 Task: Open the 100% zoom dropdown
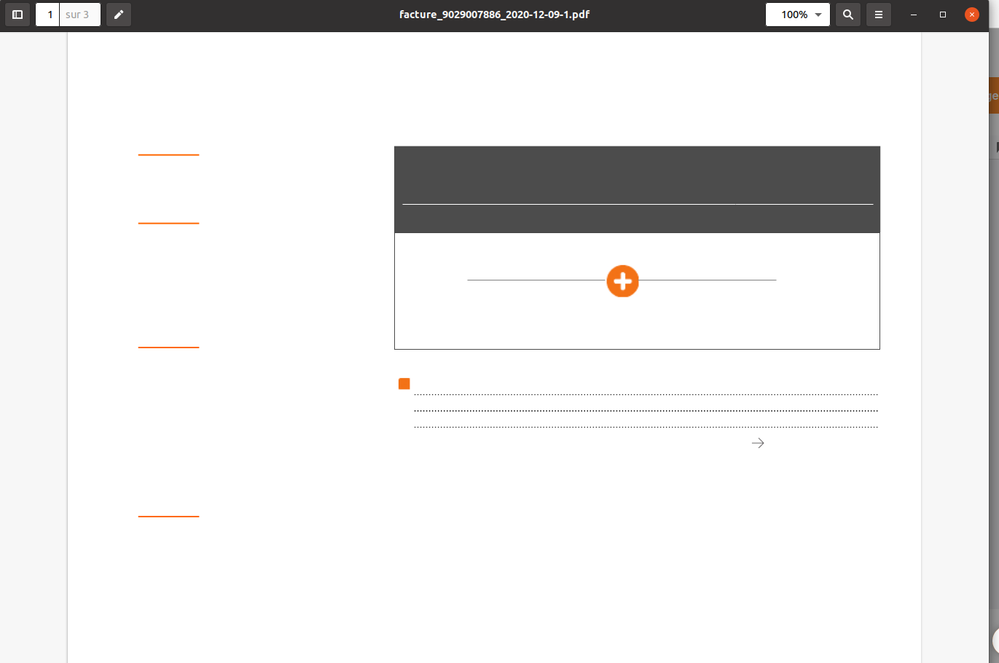point(798,15)
